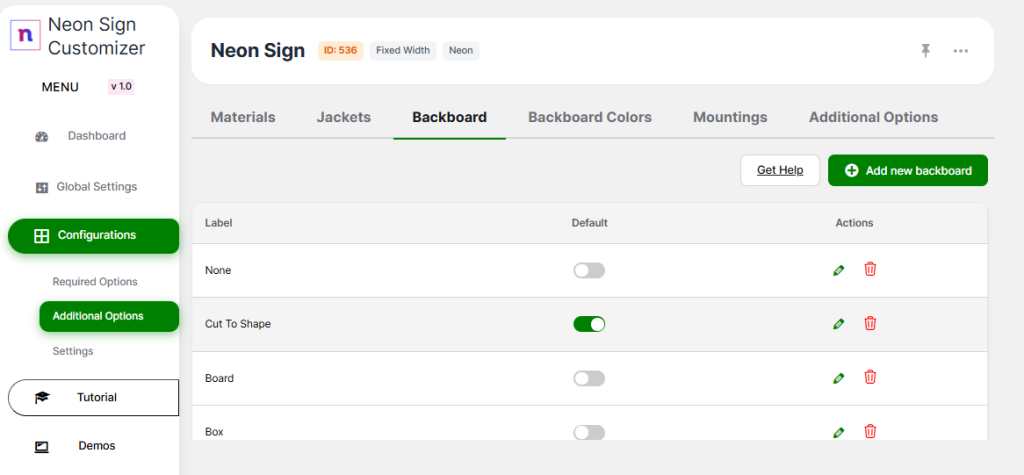Open the Dashboard from the sidebar
This screenshot has height=475, width=1024.
tap(96, 136)
